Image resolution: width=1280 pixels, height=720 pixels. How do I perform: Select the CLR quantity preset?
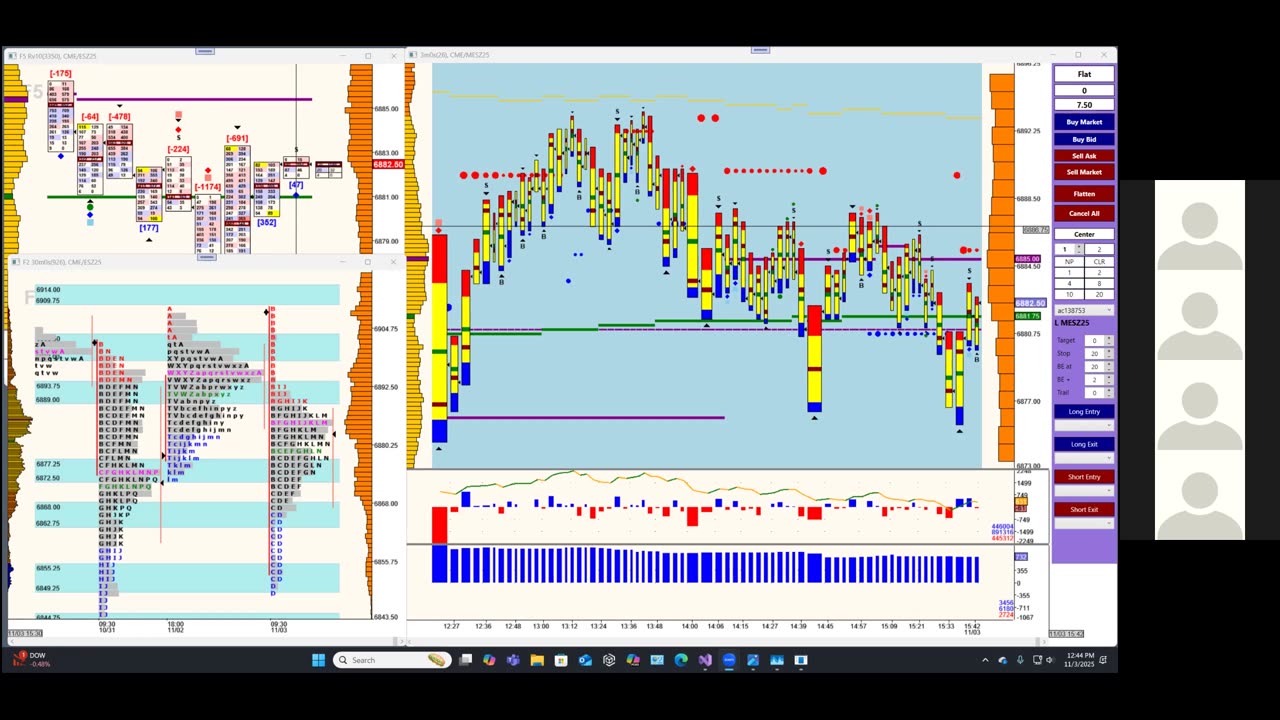tap(1099, 262)
